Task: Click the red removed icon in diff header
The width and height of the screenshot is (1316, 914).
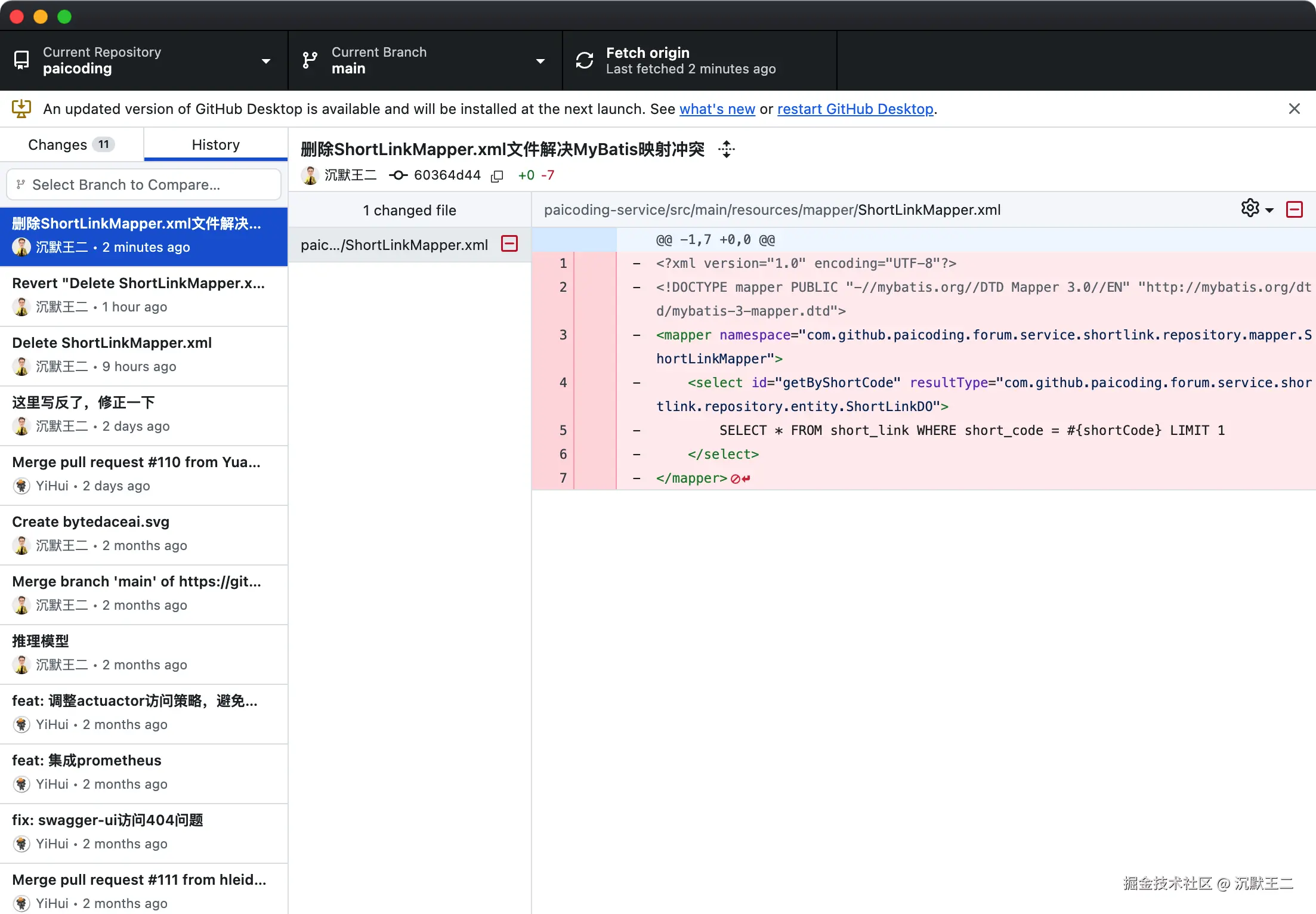Action: 1294,209
